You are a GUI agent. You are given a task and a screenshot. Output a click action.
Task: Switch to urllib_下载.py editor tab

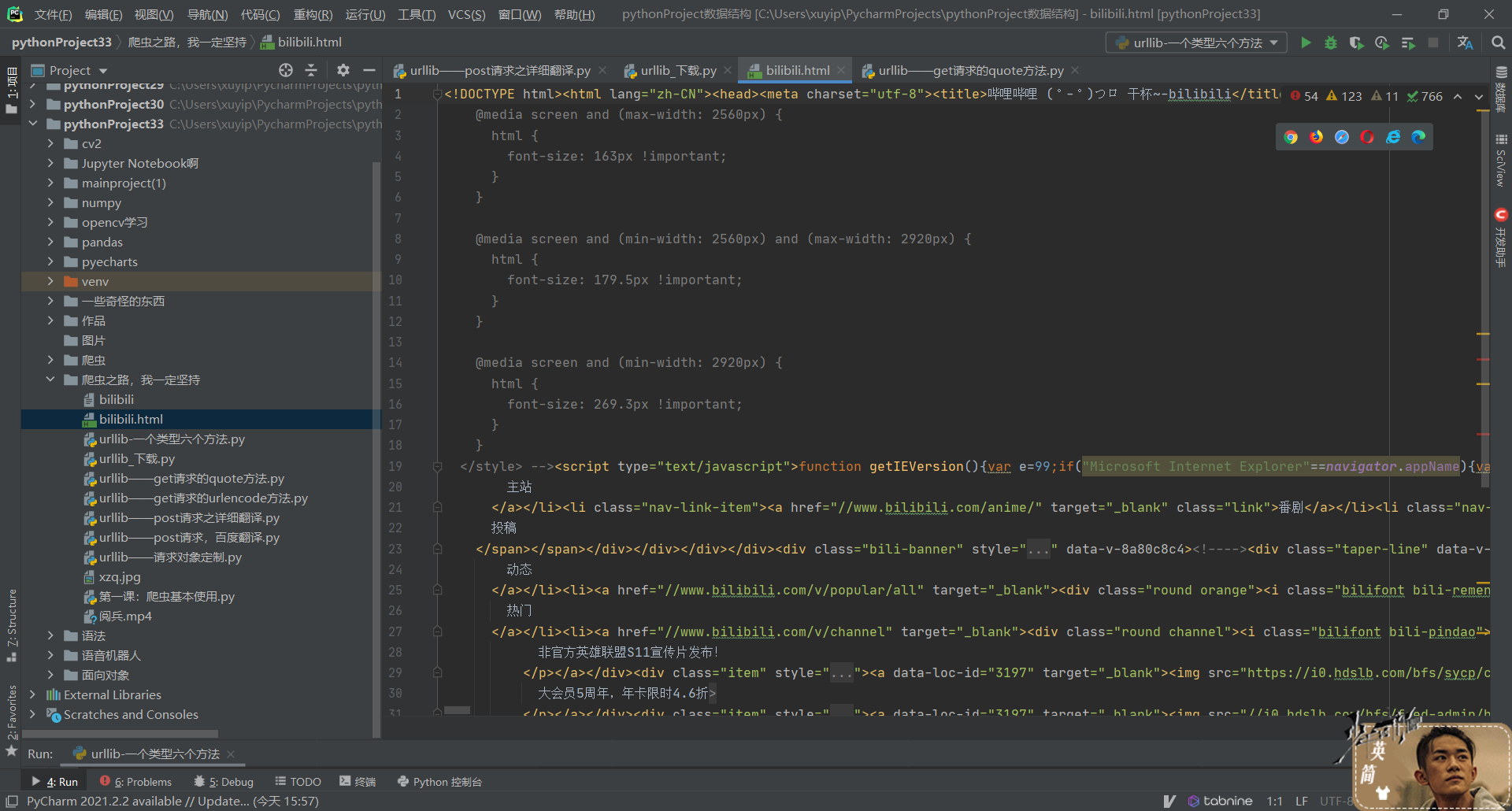click(678, 70)
